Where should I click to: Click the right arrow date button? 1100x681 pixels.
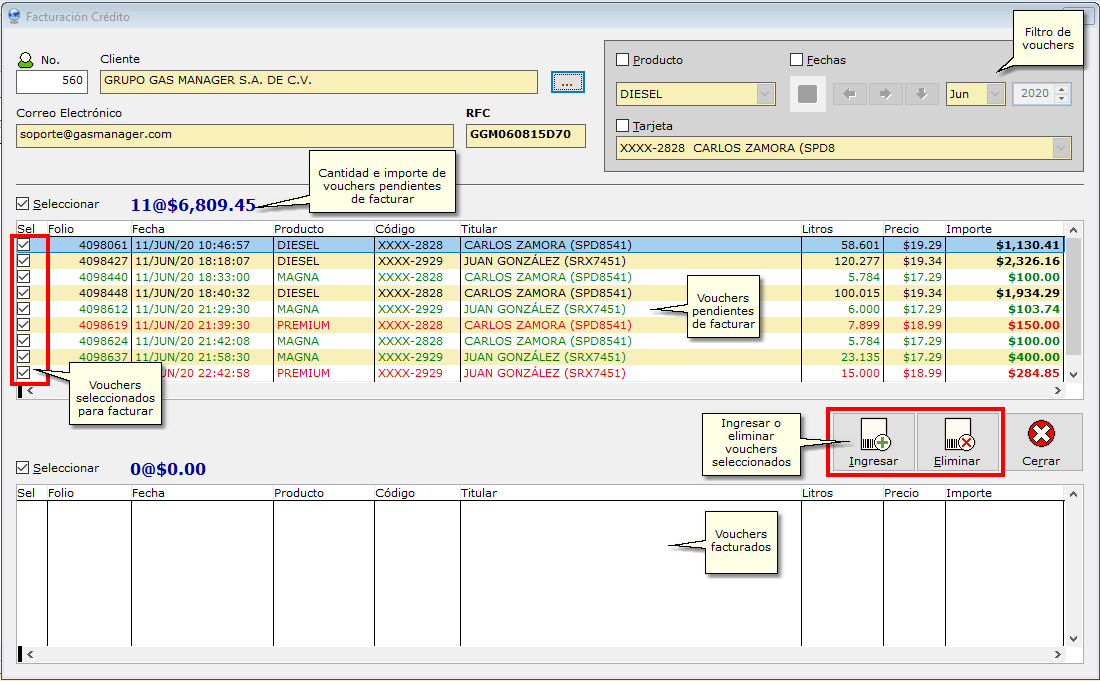[885, 94]
